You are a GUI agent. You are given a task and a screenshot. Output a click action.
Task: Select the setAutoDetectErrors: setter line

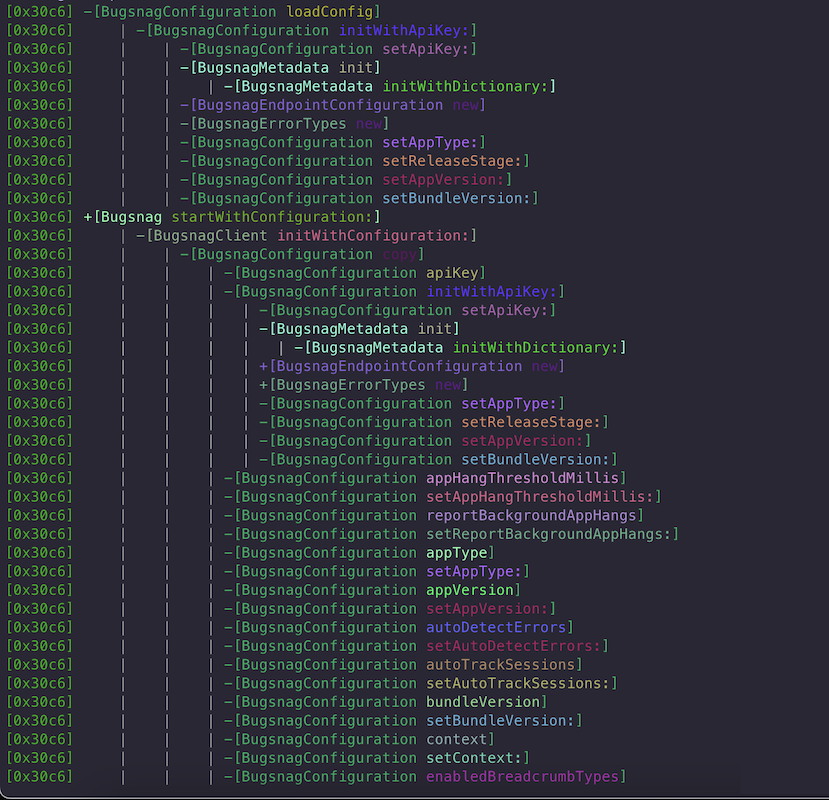416,646
